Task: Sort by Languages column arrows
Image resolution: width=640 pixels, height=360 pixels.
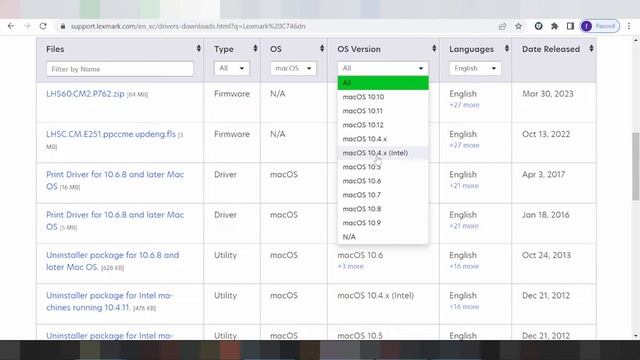Action: coord(507,49)
